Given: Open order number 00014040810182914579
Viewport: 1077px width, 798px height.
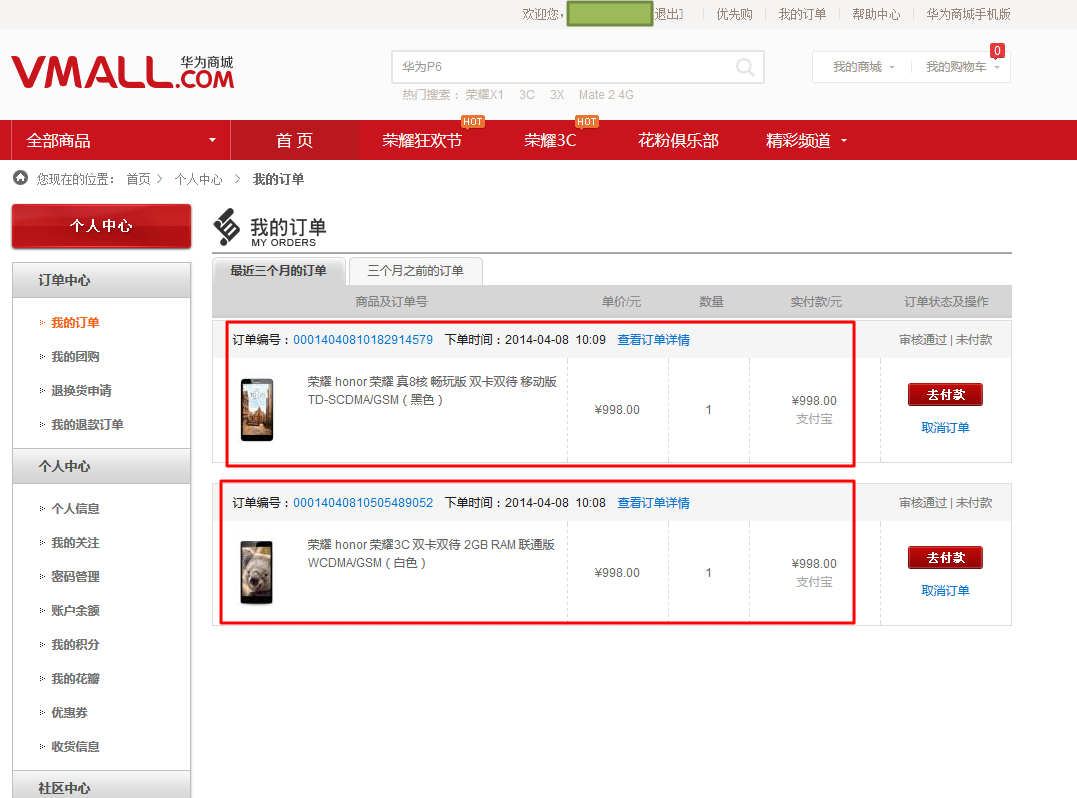Looking at the screenshot, I should pos(363,340).
